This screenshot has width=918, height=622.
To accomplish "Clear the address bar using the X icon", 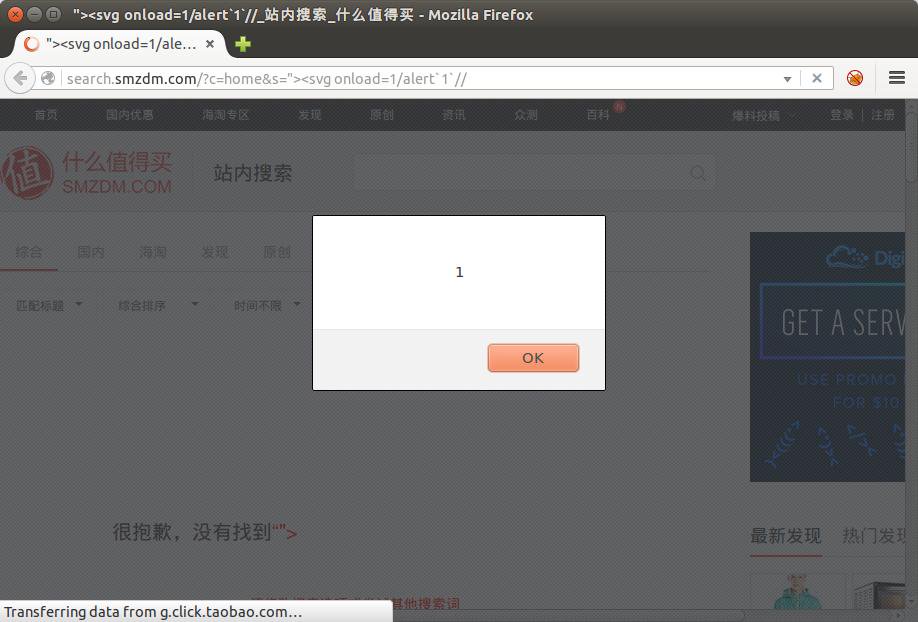I will 816,78.
